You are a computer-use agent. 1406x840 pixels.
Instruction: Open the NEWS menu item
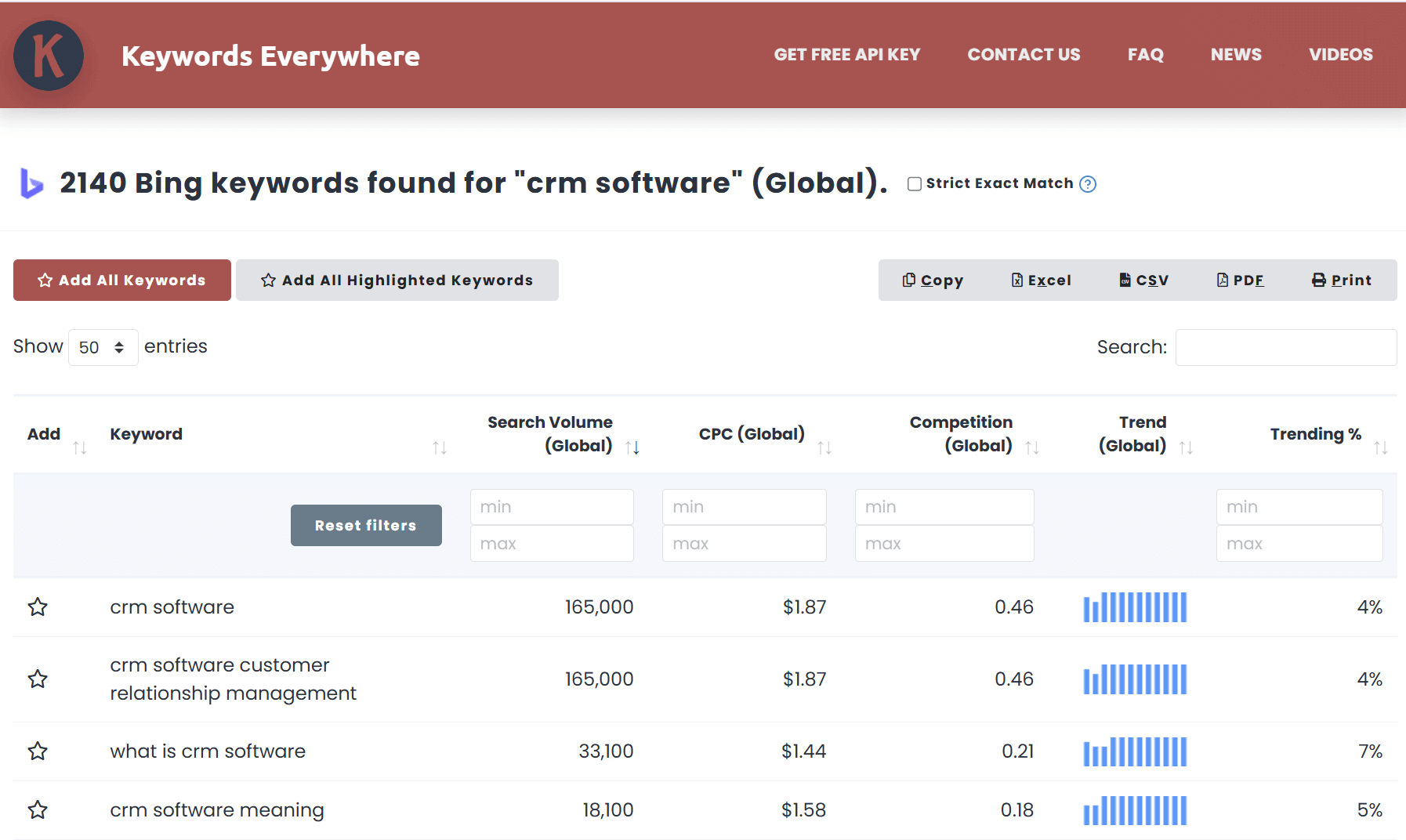(1236, 55)
